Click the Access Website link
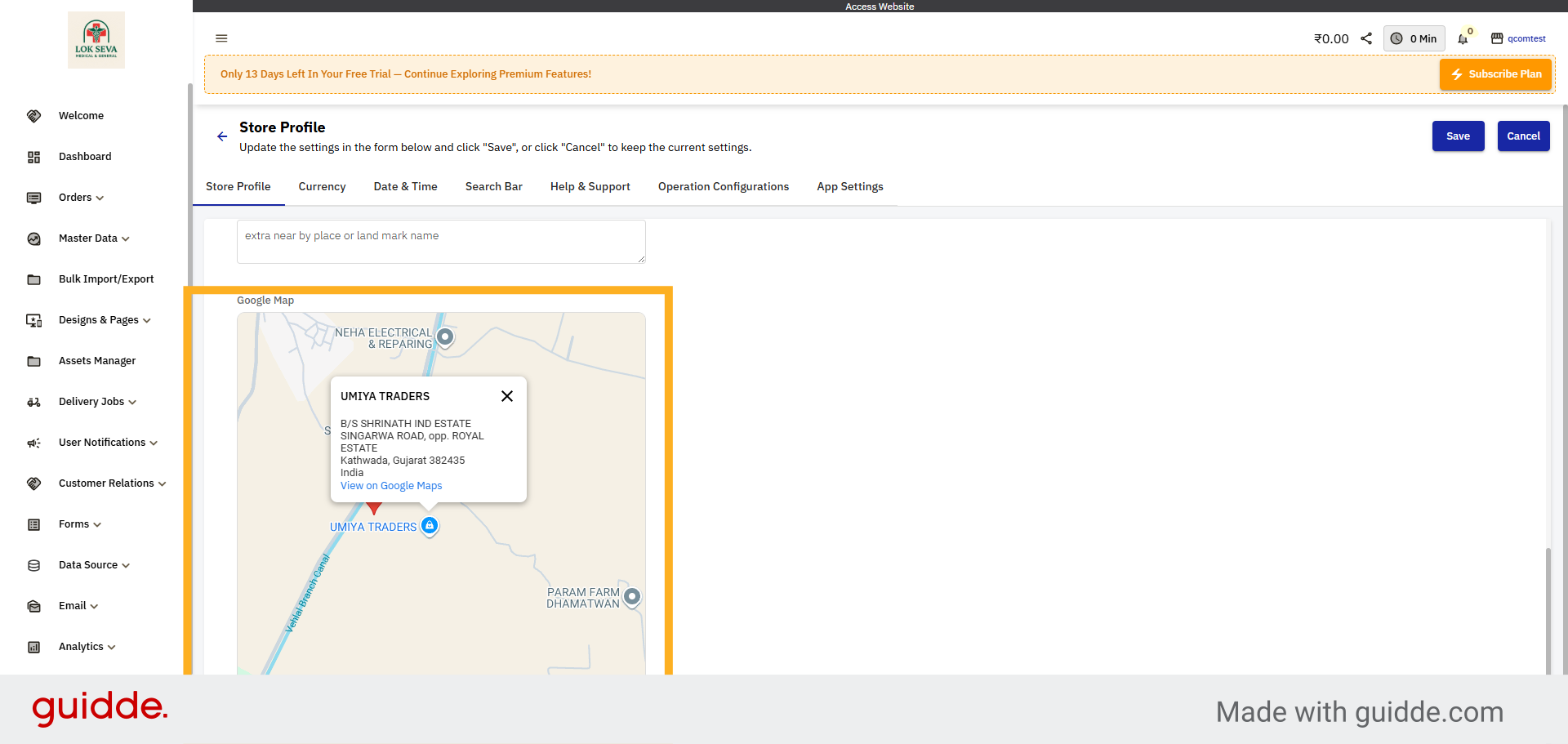Viewport: 1568px width, 744px height. pos(880,6)
